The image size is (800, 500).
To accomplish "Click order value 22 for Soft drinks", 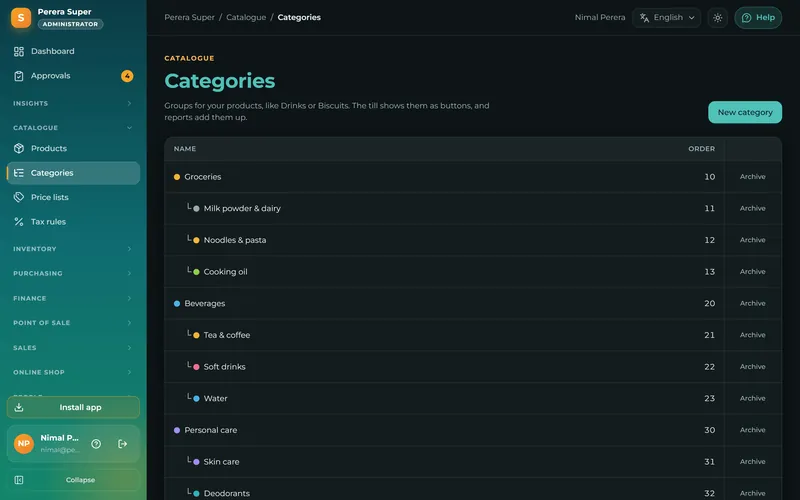I will point(709,367).
